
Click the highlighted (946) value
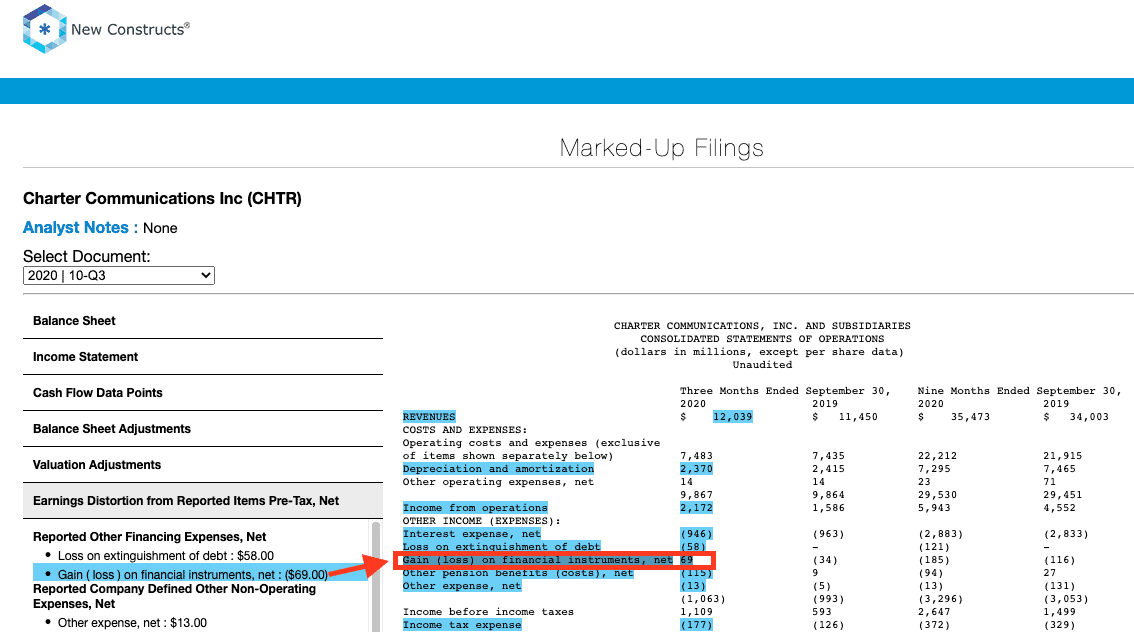[x=696, y=534]
